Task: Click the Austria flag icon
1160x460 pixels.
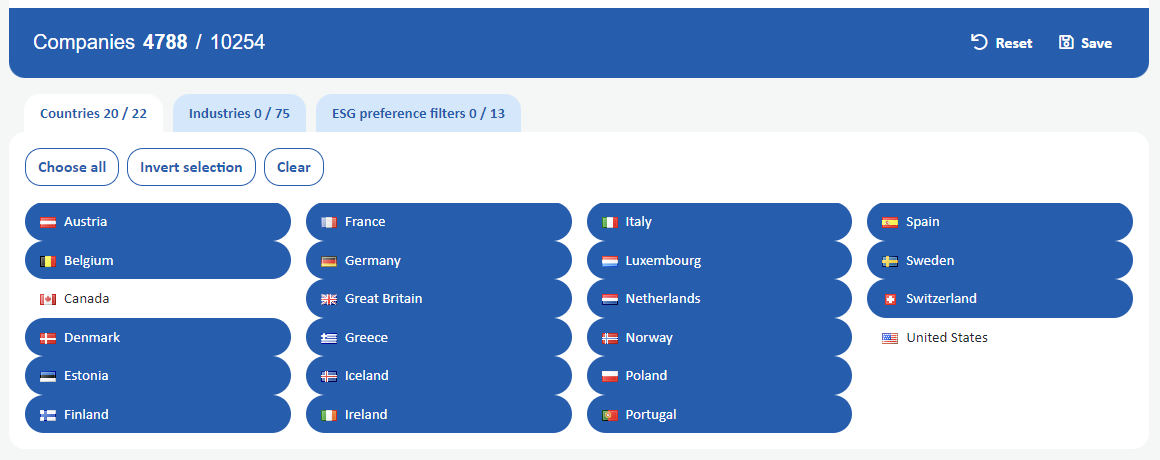Action: click(x=48, y=222)
